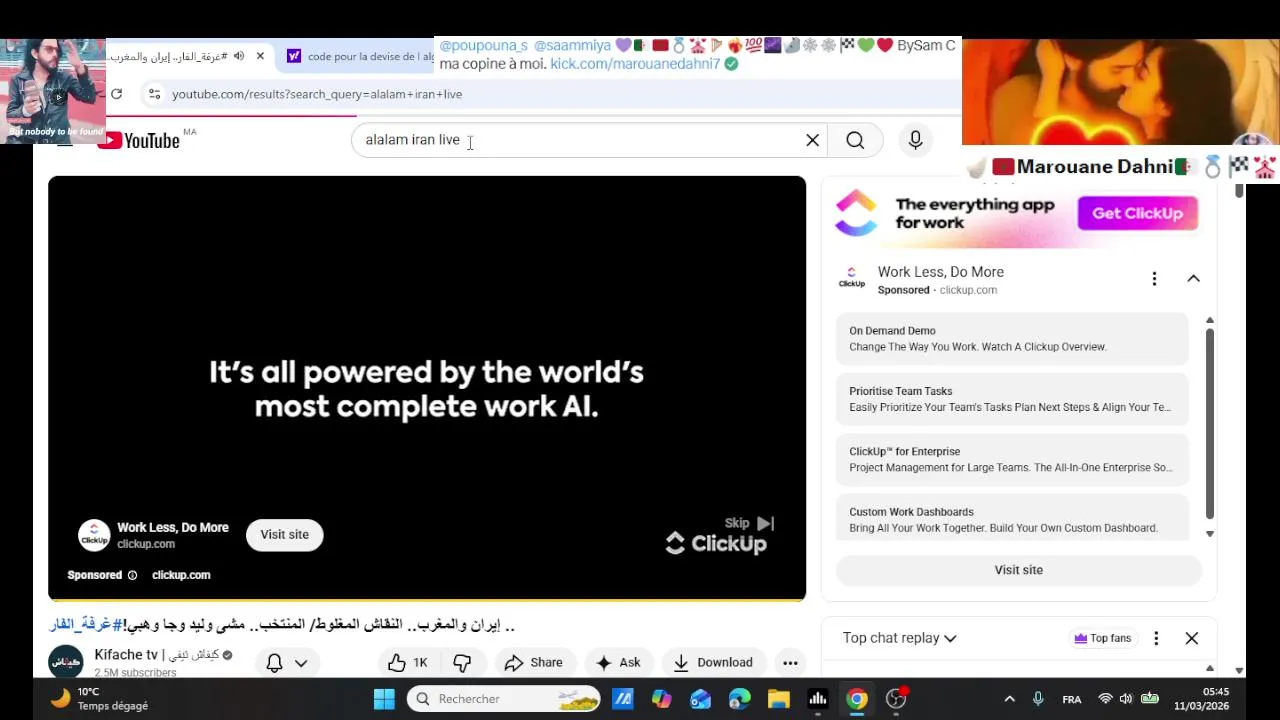Image resolution: width=1280 pixels, height=720 pixels.
Task: Click the ClickUp avatar in video ad overlay
Action: [x=94, y=535]
